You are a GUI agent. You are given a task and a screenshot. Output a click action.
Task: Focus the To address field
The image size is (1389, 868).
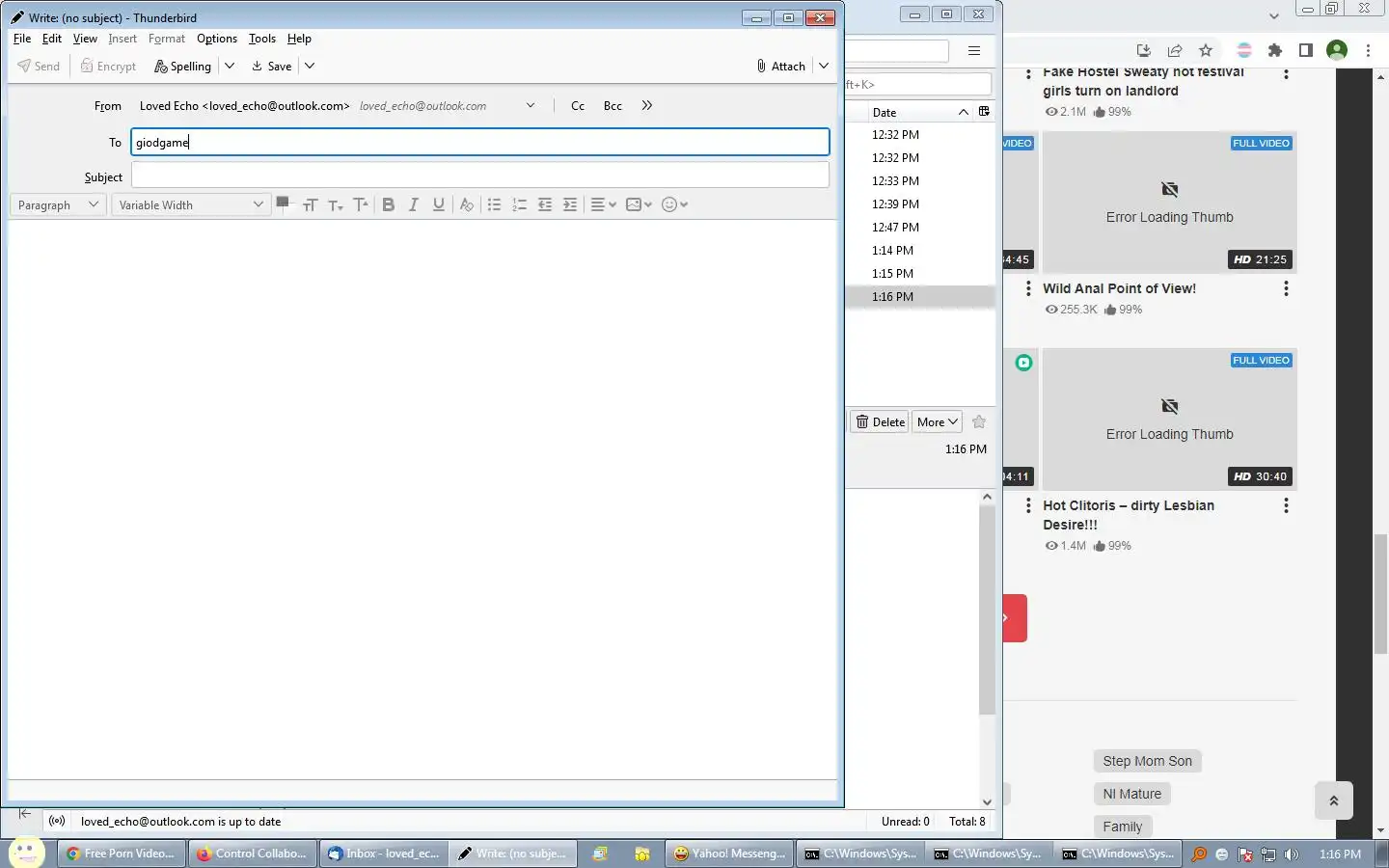480,142
